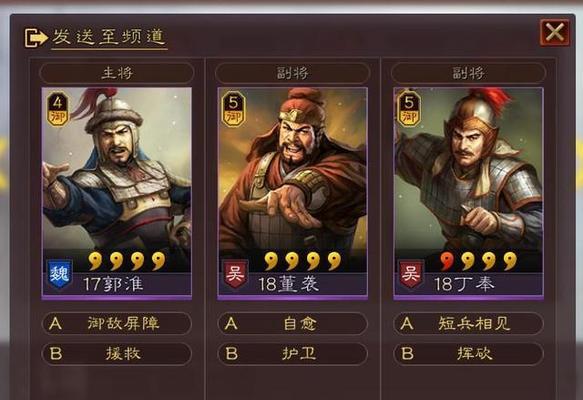The height and width of the screenshot is (400, 583).
Task: Select skill B 援救
Action: click(x=117, y=354)
